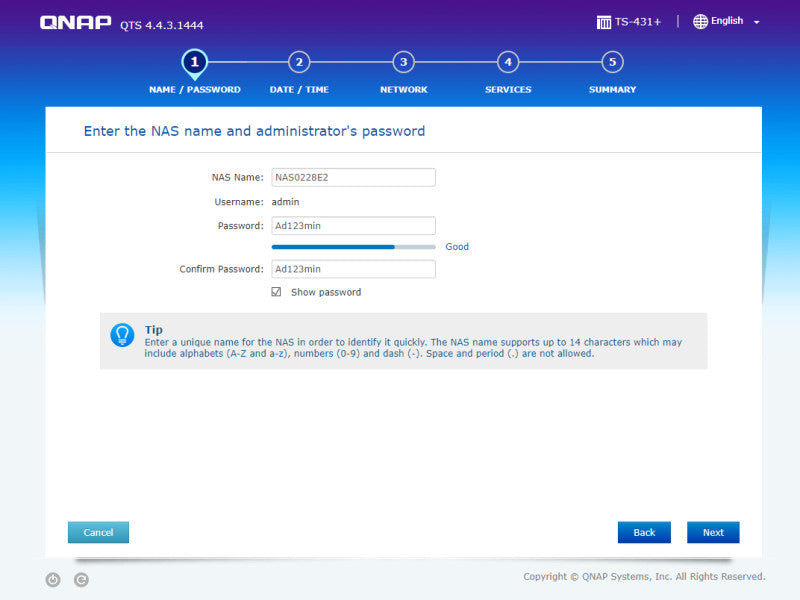Focus the NAS Name input field
This screenshot has height=600, width=800.
(x=354, y=177)
